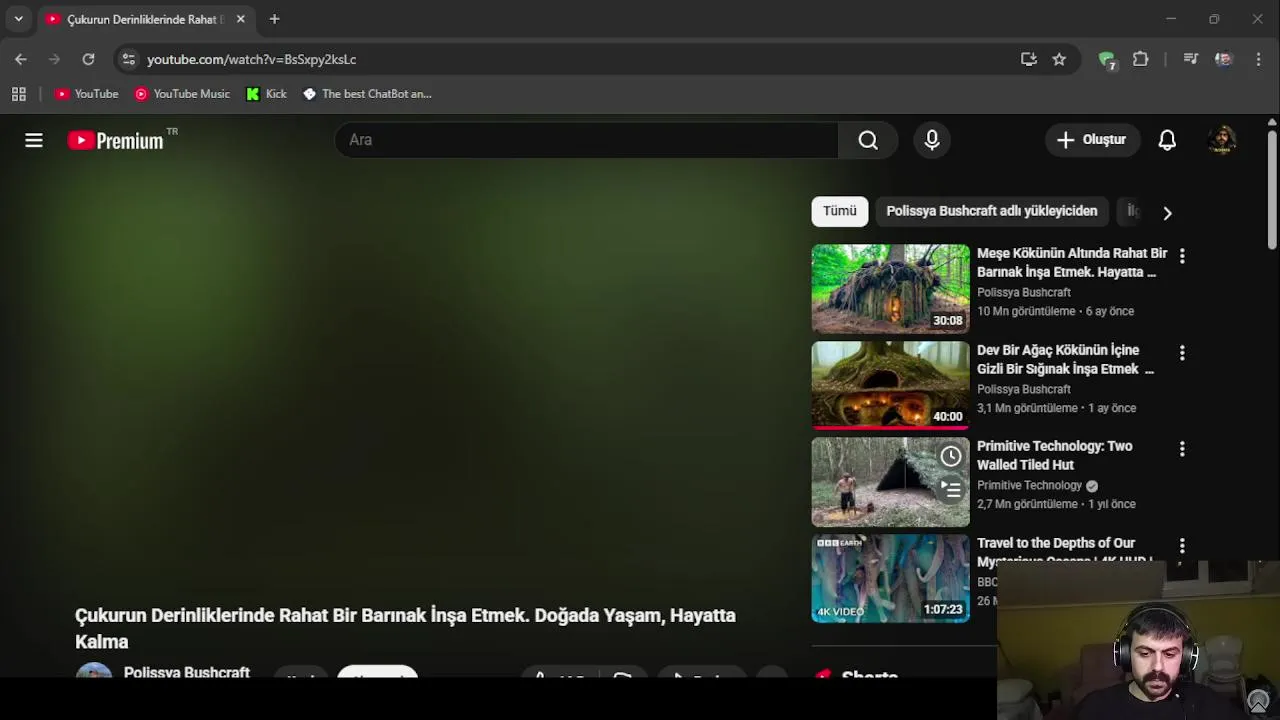Open the Kick bookmark

click(266, 94)
